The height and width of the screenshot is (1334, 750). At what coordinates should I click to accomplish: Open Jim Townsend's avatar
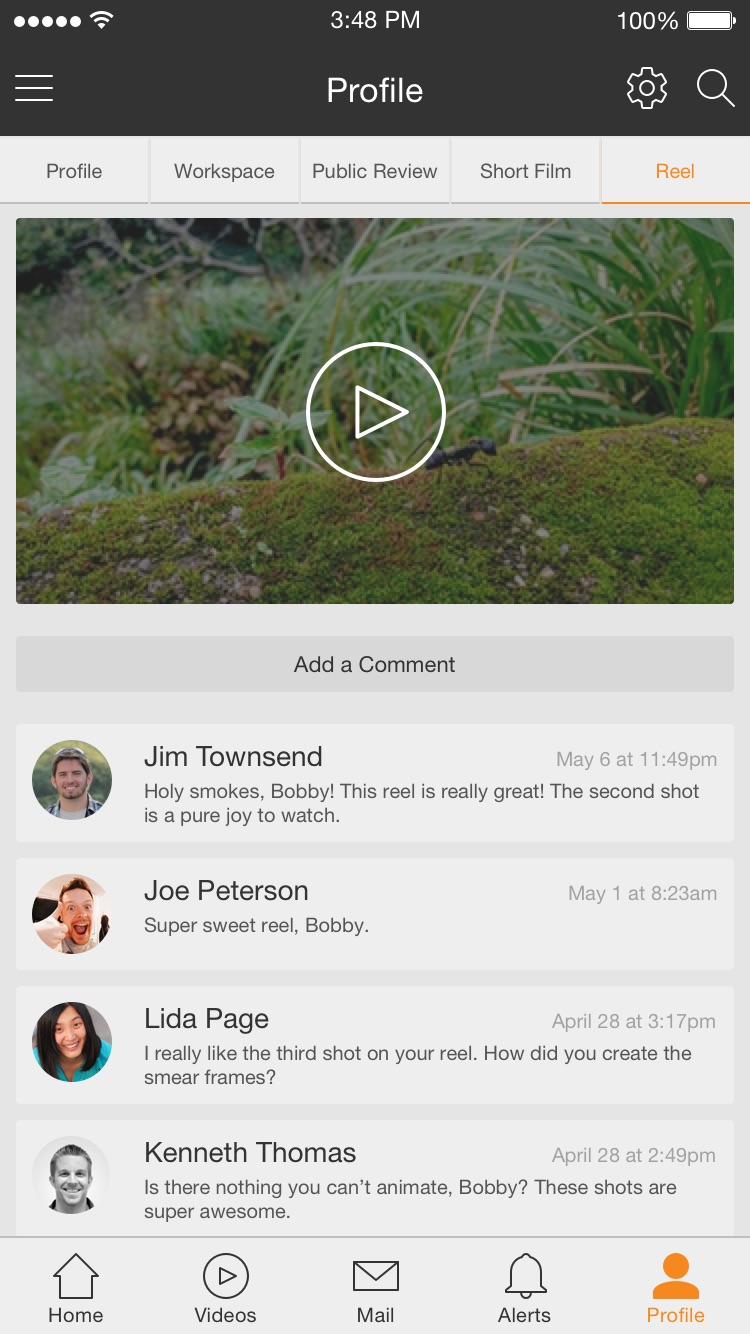[72, 780]
